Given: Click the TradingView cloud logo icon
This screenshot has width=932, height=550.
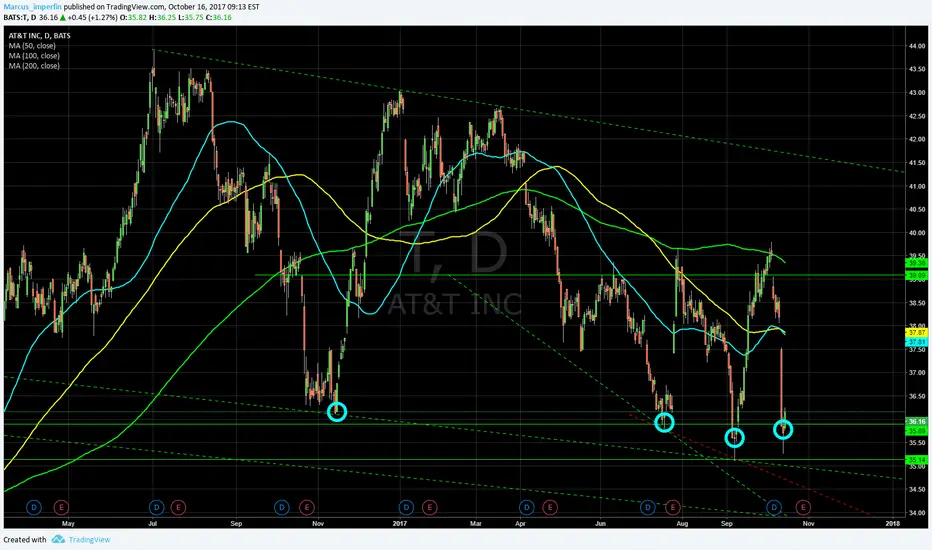Looking at the screenshot, I should pos(58,539).
